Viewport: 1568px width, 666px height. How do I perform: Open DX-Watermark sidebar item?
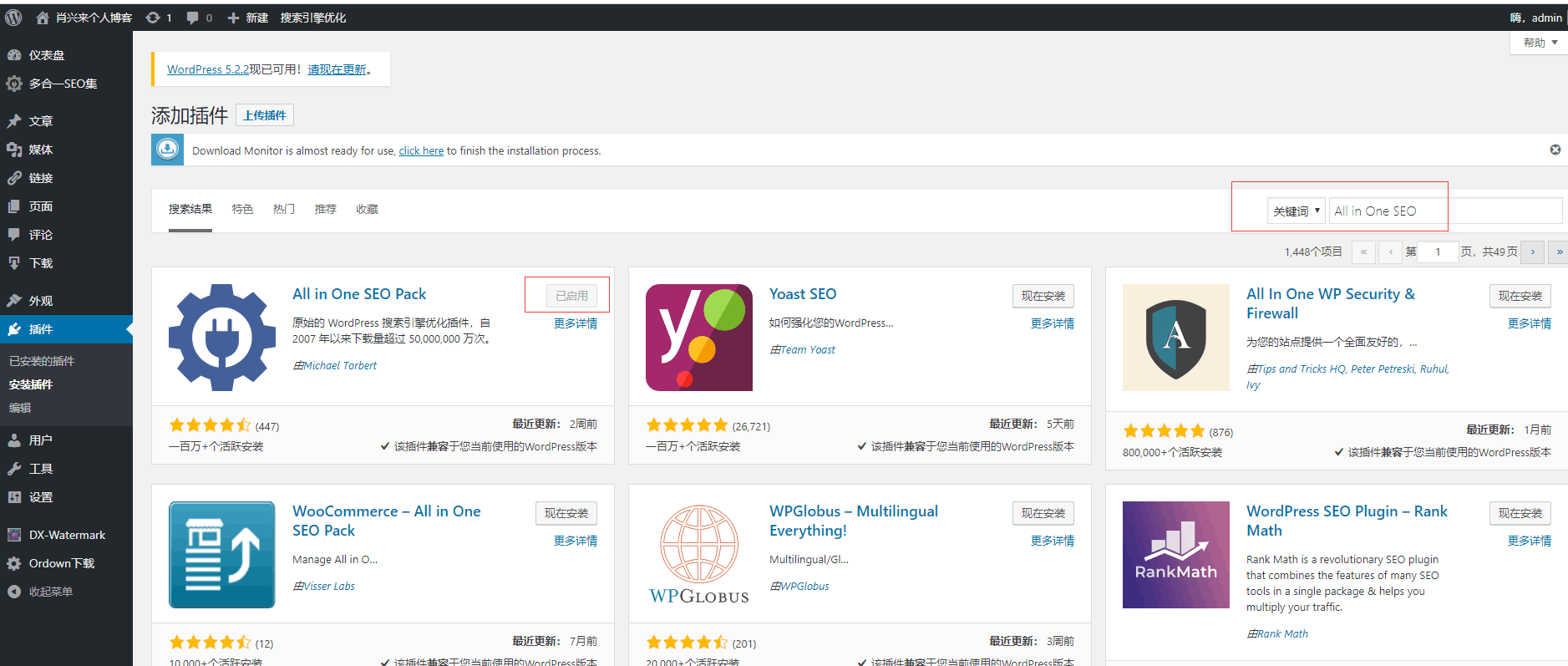point(66,535)
